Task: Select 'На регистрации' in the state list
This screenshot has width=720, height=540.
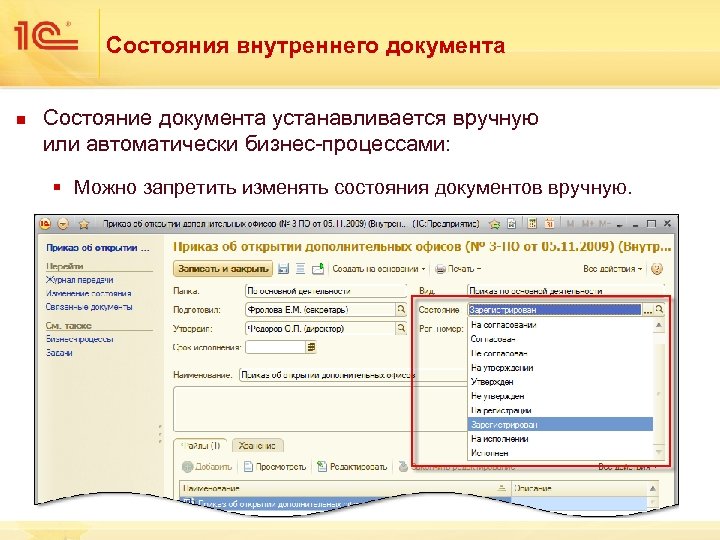Action: point(560,411)
